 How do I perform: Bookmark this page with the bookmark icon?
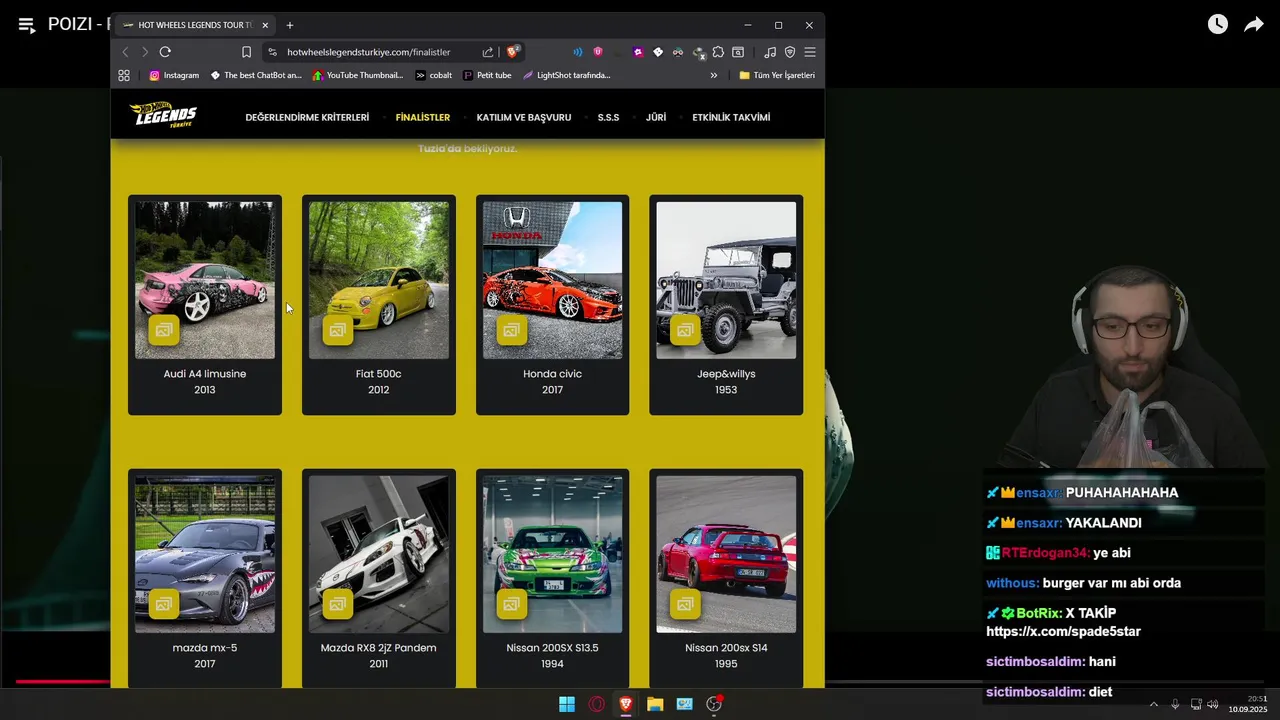click(246, 52)
